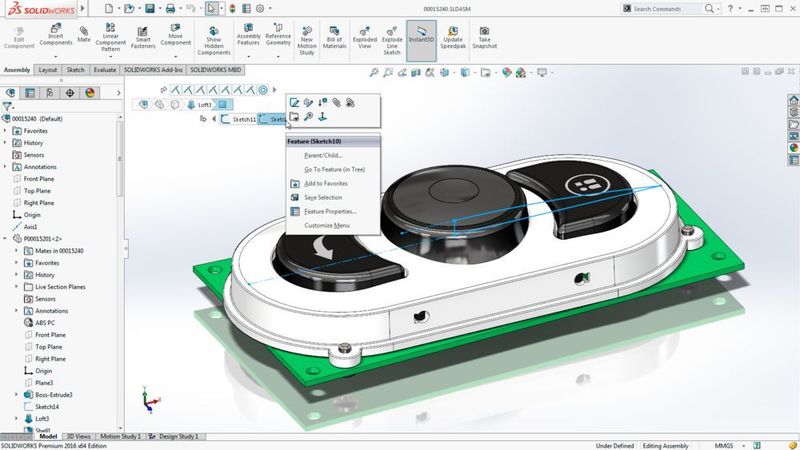Click the Print icon
Screen dimensions: 800x450
(x=170, y=8)
